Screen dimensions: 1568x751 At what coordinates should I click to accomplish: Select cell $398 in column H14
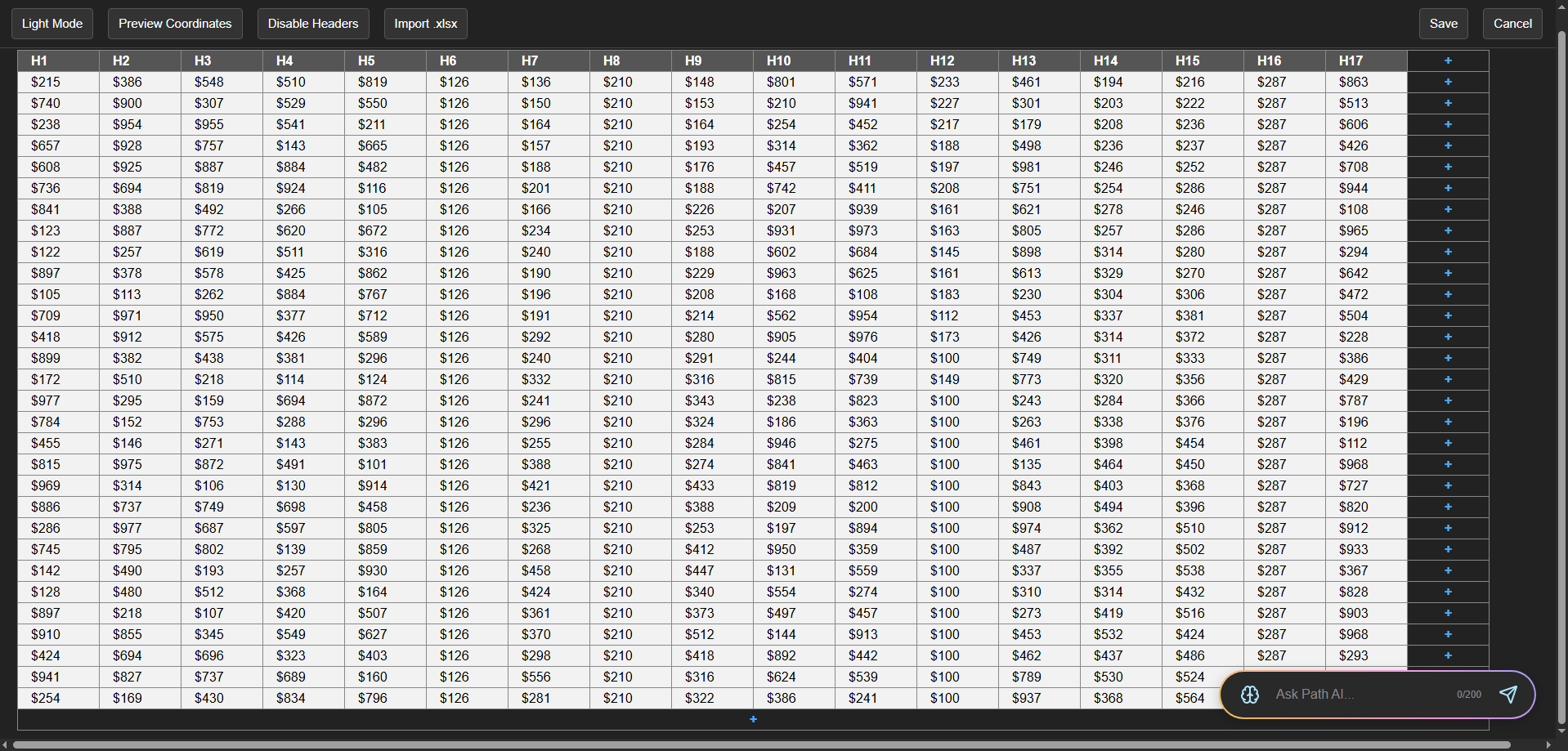coord(1122,443)
